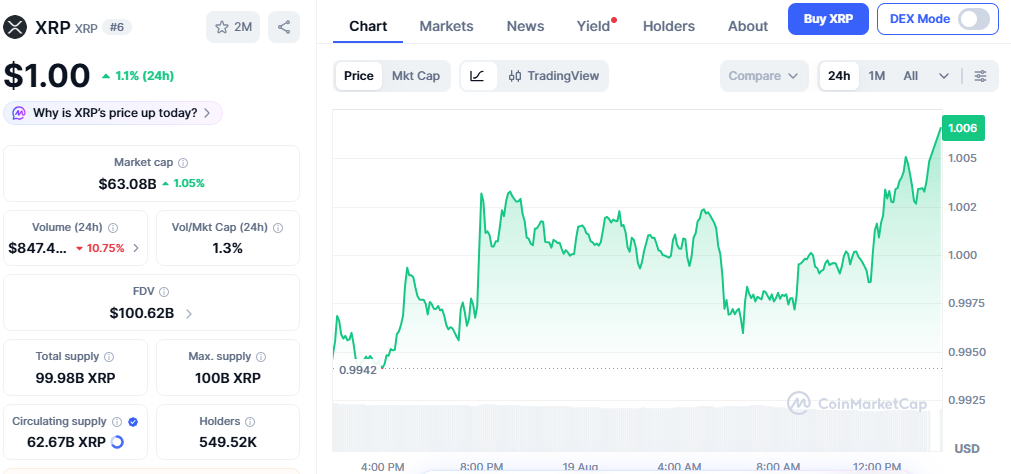
Task: Click the 0.9942 low price label
Action: 358,370
